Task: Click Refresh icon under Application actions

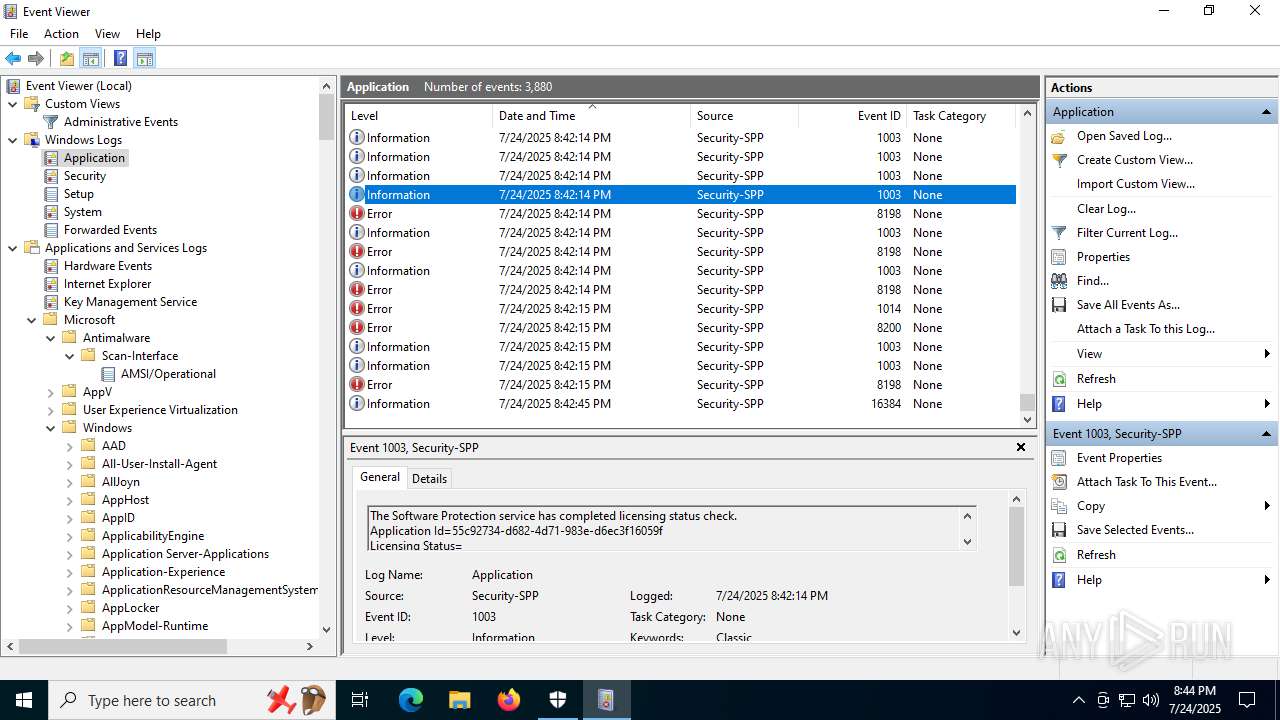Action: (x=1059, y=379)
